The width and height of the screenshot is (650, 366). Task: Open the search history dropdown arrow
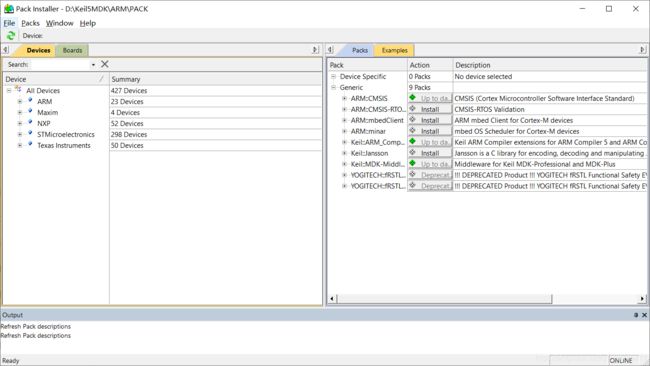tap(93, 65)
